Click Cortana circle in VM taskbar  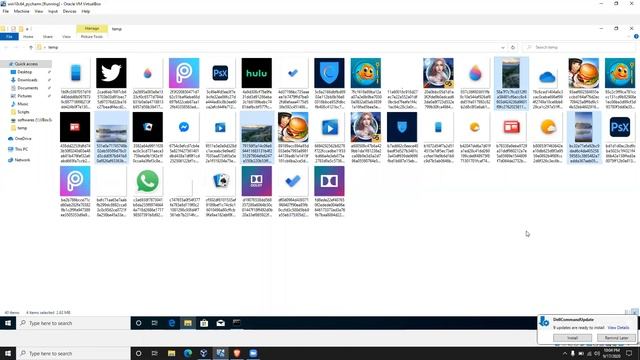138,323
